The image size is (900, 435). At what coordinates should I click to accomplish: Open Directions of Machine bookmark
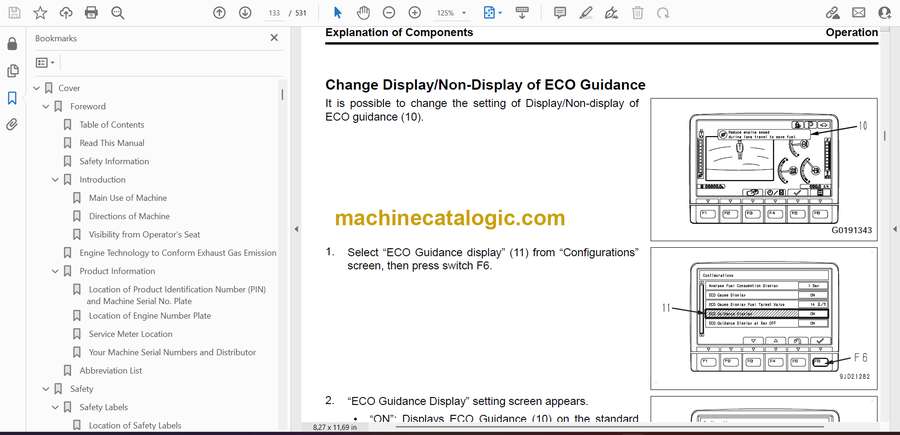129,216
